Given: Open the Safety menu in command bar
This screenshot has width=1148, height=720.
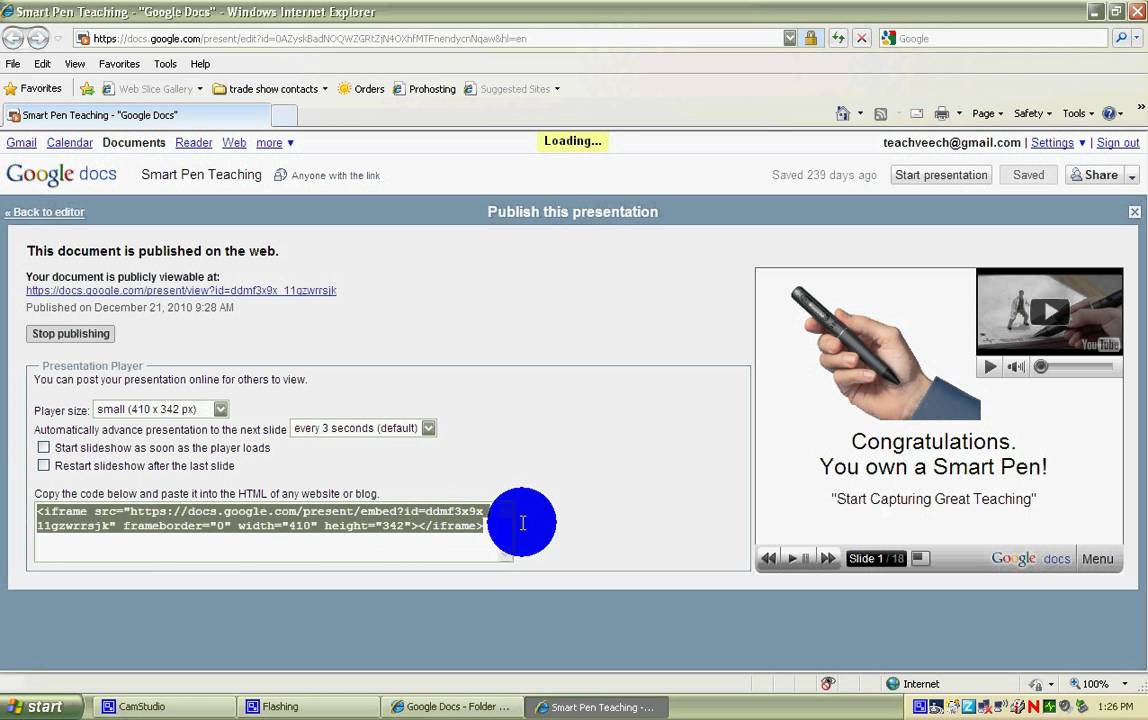Looking at the screenshot, I should (1032, 114).
